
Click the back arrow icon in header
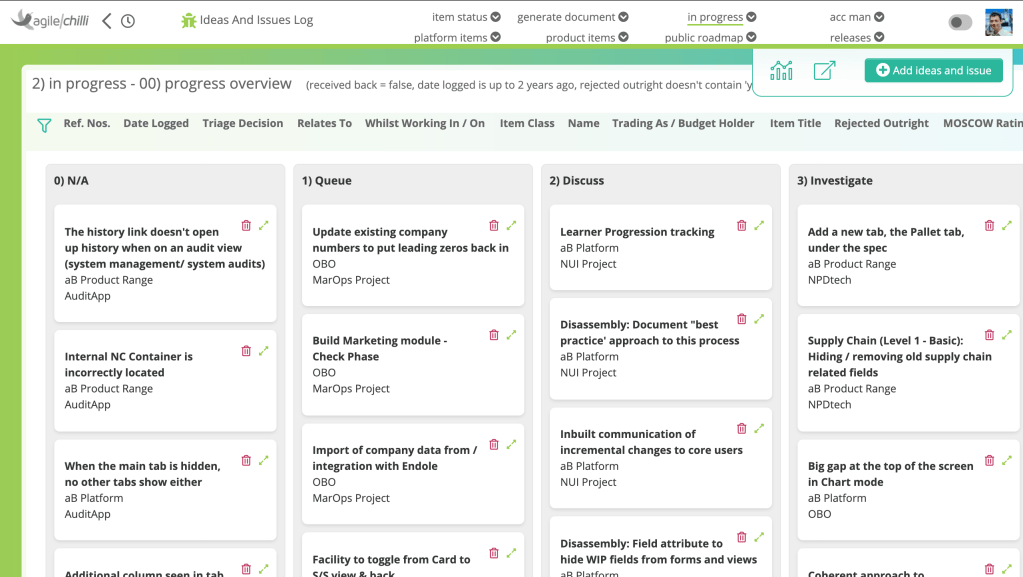pos(107,21)
